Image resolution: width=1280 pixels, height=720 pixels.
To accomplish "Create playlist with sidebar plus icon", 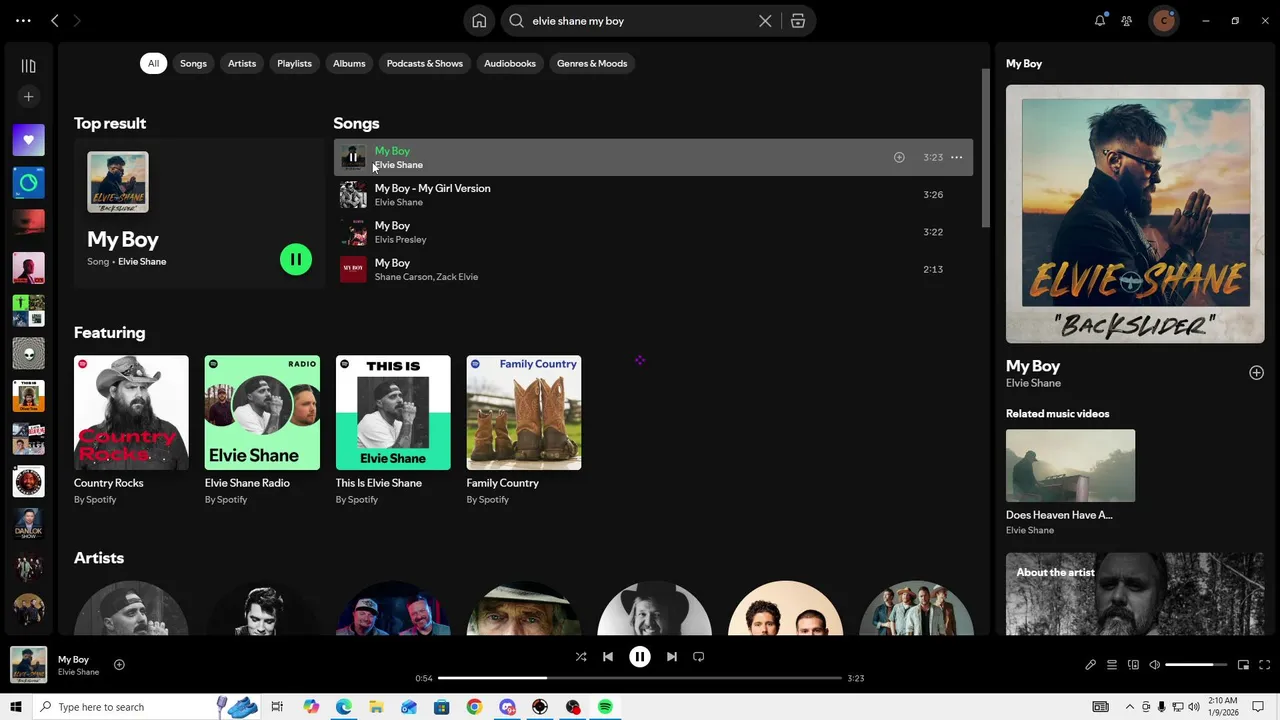I will pos(28,97).
